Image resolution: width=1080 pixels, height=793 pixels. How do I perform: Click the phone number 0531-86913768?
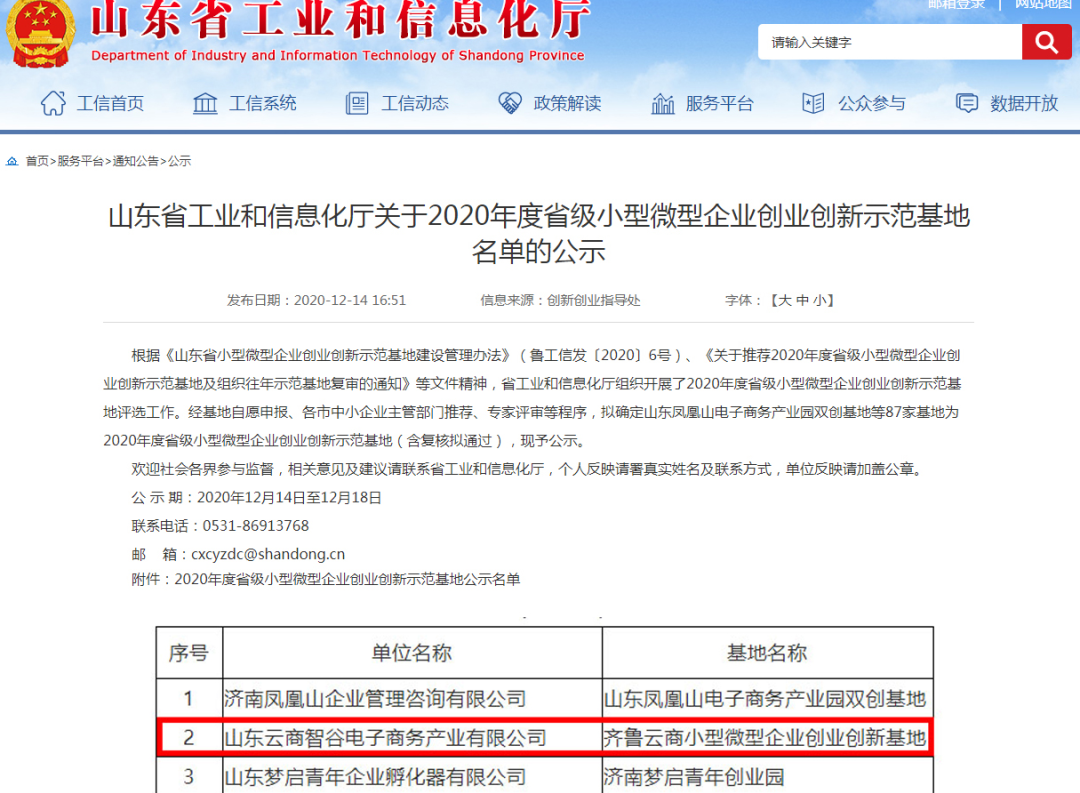[256, 526]
